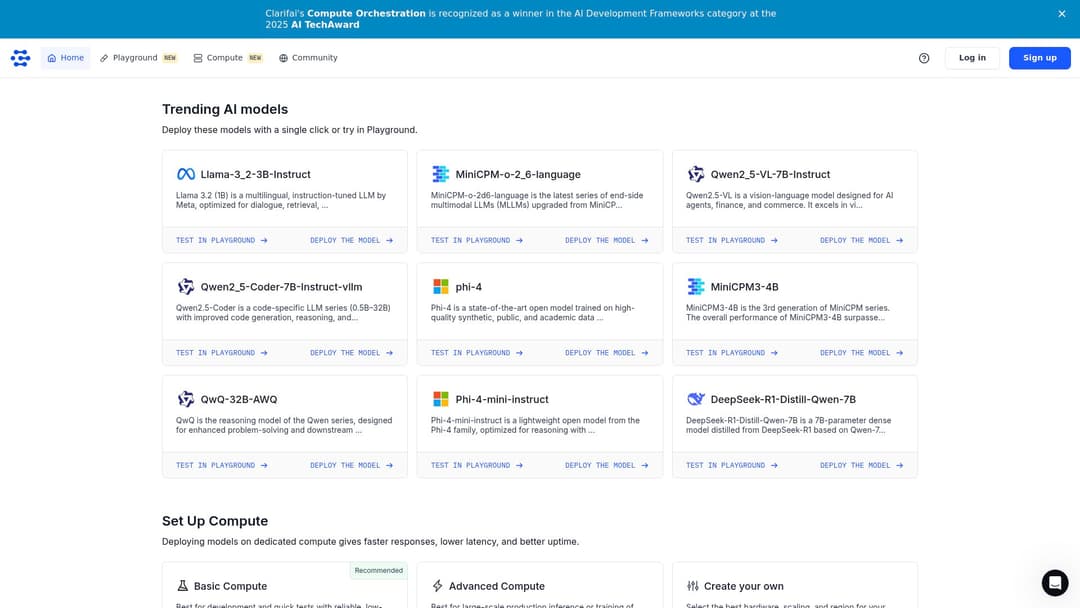The width and height of the screenshot is (1080, 608).
Task: Open the MiniCPM-o-2_6-language model title
Action: tap(518, 174)
